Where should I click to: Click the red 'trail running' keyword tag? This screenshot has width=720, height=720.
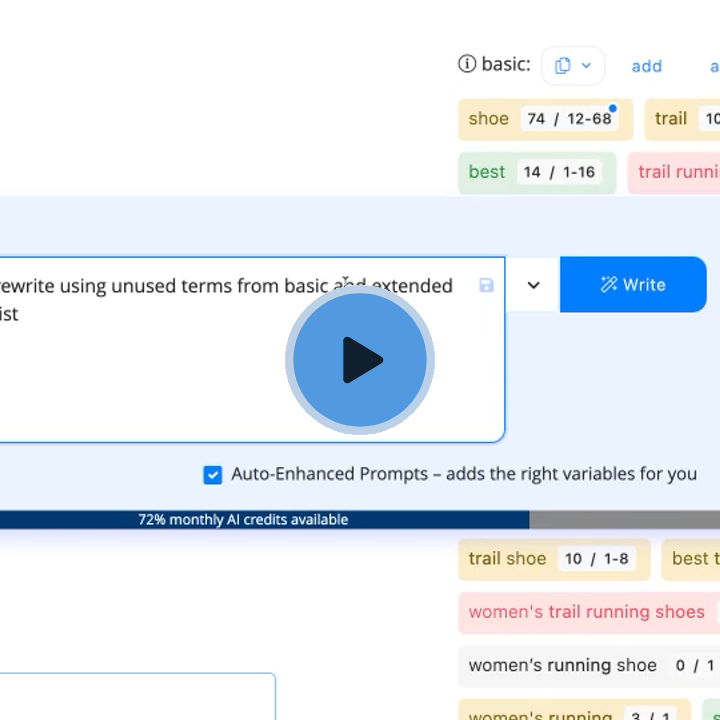(x=676, y=172)
